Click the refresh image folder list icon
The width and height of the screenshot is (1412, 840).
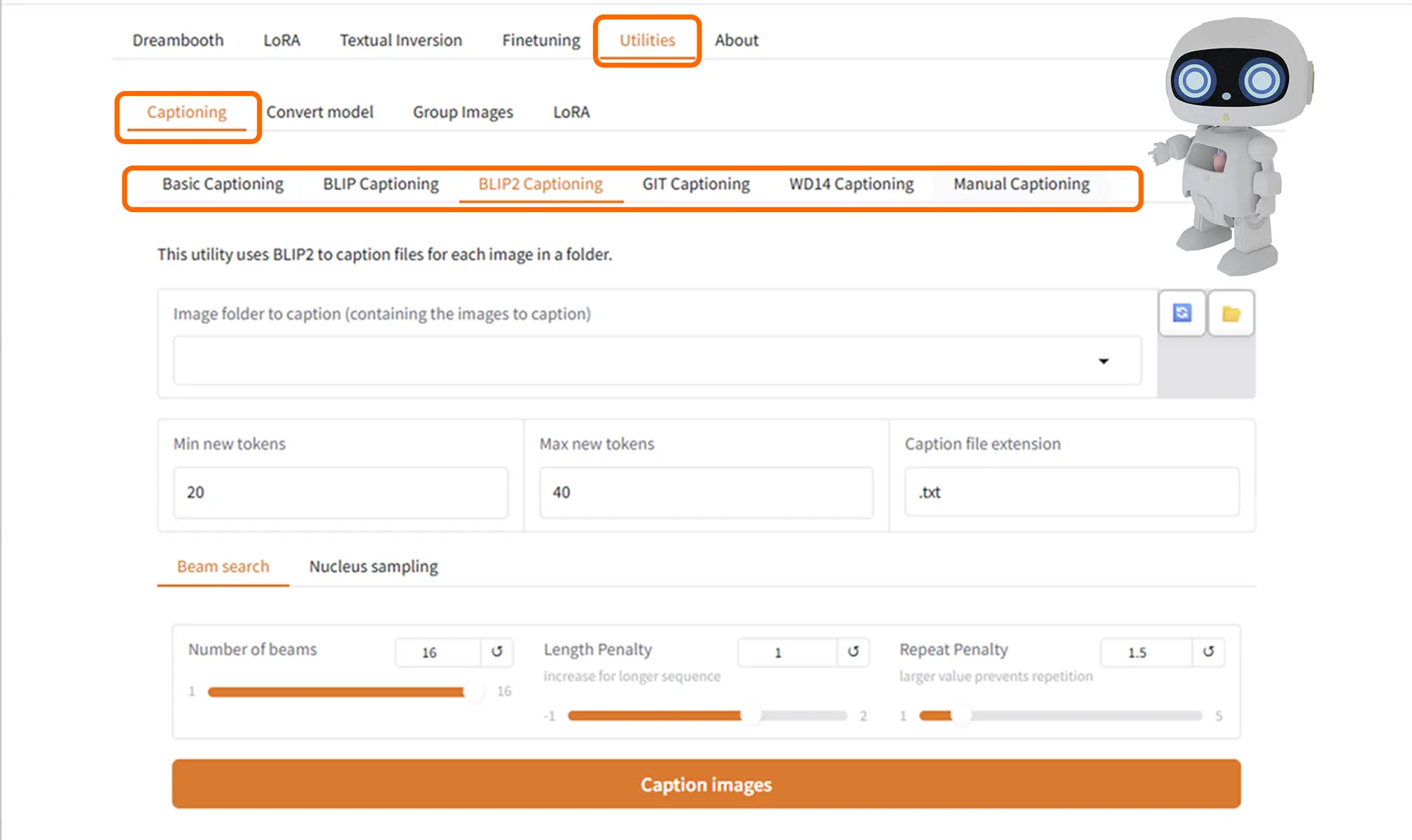[1182, 313]
